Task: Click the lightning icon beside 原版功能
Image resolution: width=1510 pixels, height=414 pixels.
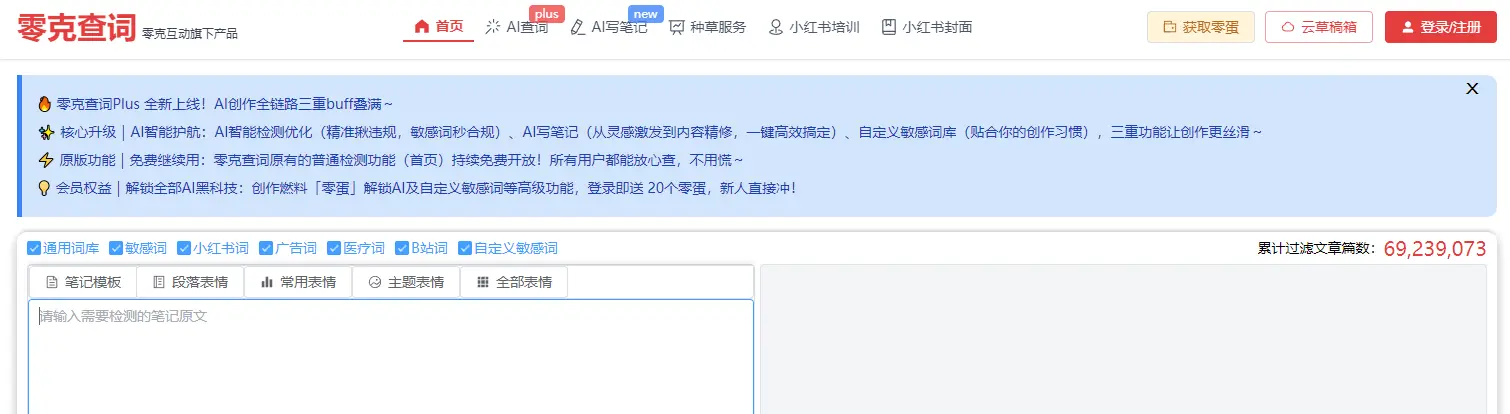Action: coord(45,160)
